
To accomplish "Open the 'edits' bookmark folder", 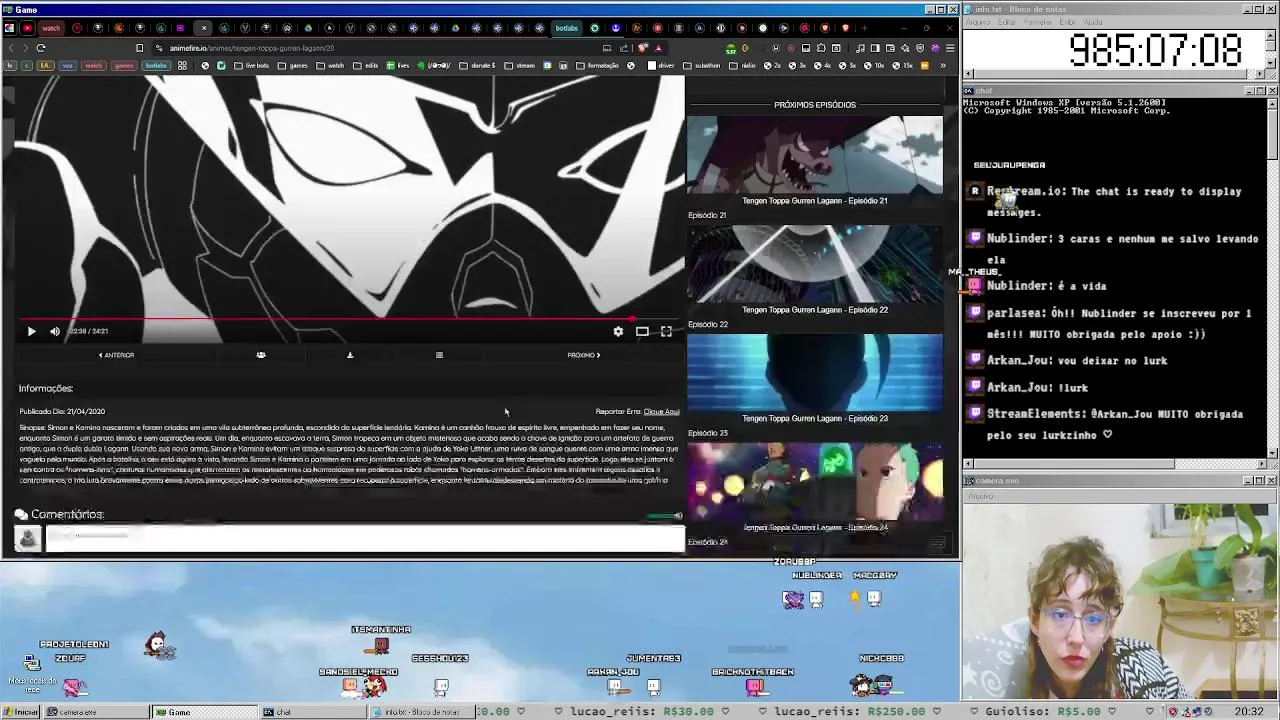I will tap(365, 66).
